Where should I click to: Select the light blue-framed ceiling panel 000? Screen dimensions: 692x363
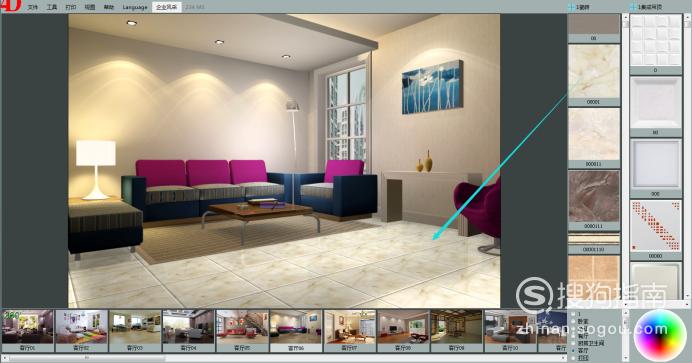655,165
